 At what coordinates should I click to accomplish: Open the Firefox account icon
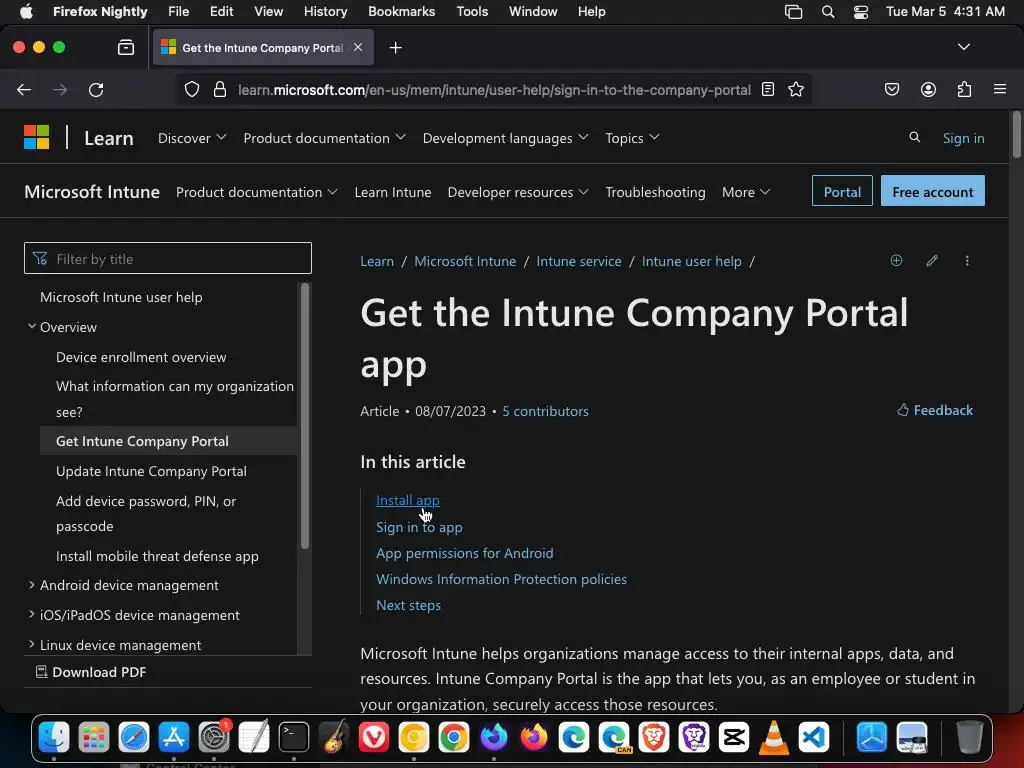tap(928, 89)
